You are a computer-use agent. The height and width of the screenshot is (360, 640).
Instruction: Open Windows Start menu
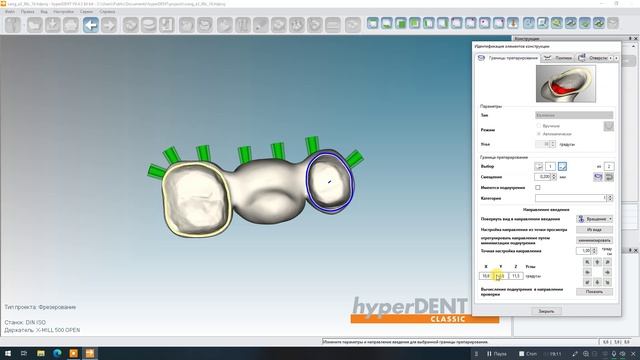8,353
